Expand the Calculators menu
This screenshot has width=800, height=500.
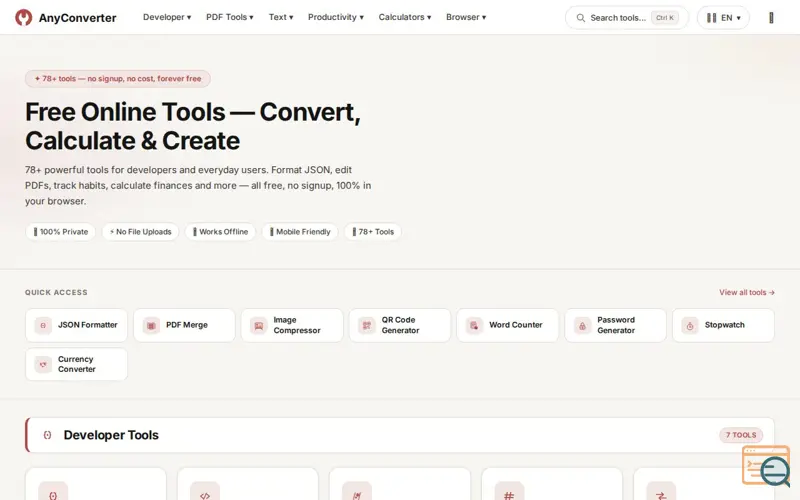(405, 17)
